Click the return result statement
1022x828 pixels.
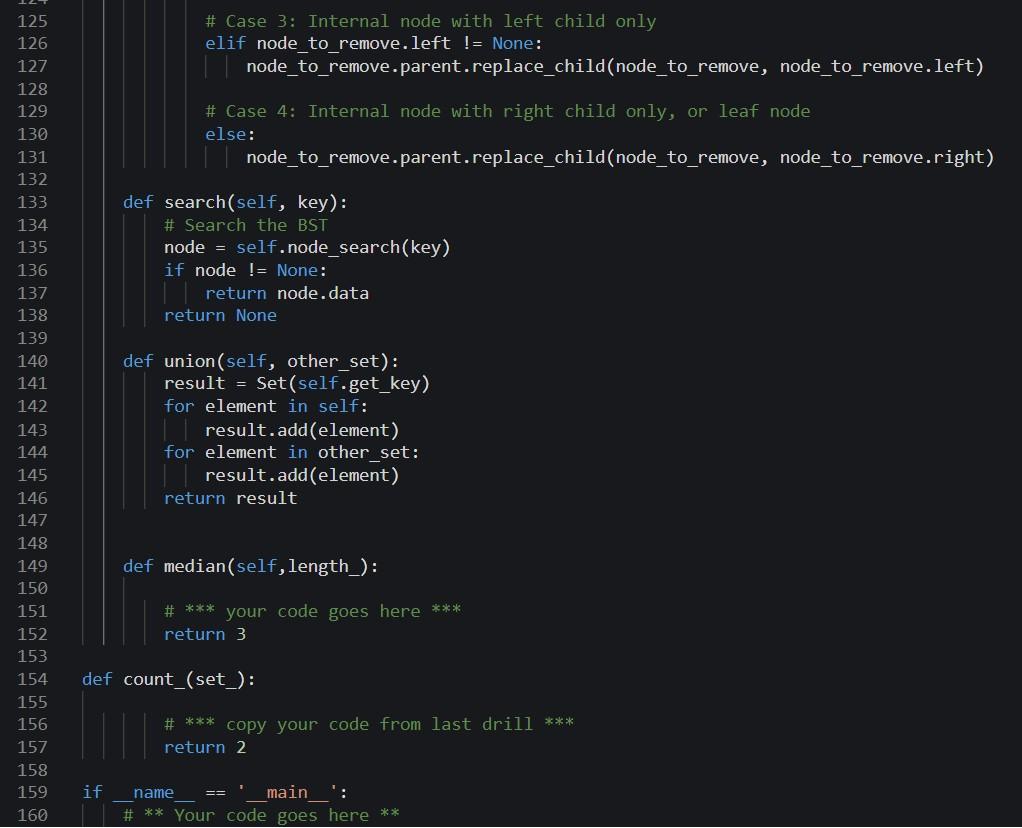[x=230, y=498]
